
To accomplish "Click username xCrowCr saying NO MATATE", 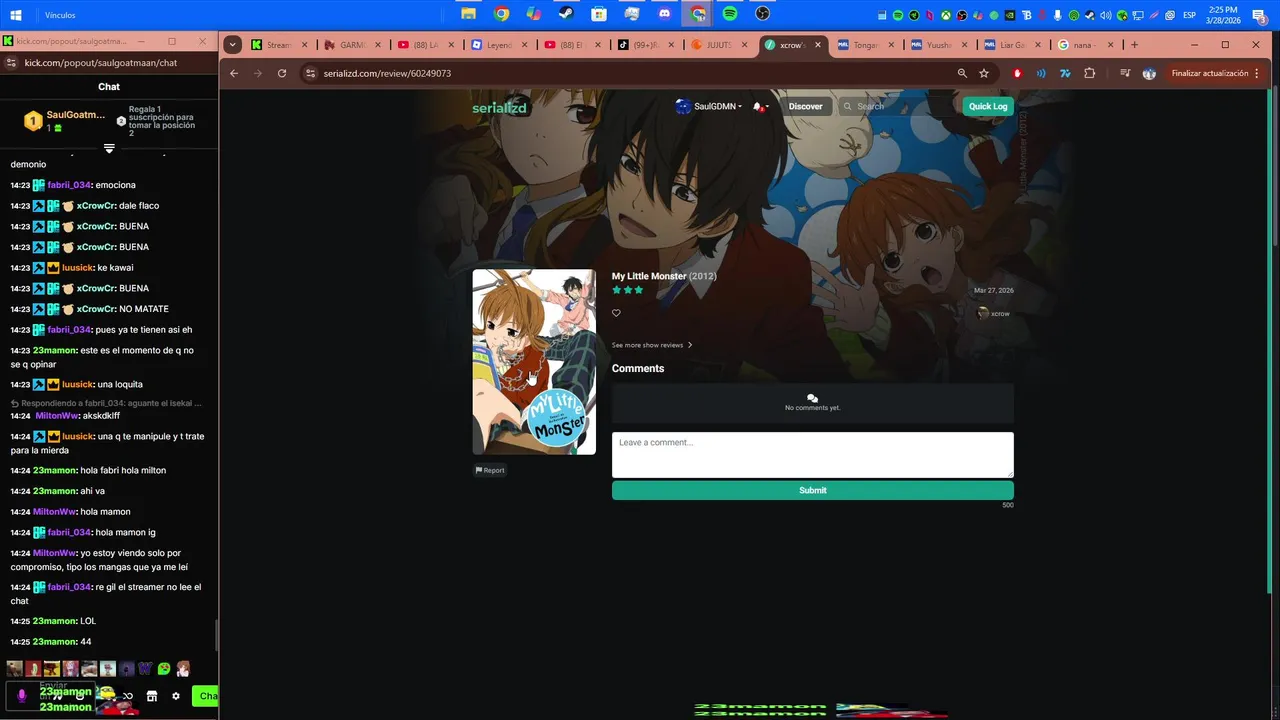I will [96, 309].
